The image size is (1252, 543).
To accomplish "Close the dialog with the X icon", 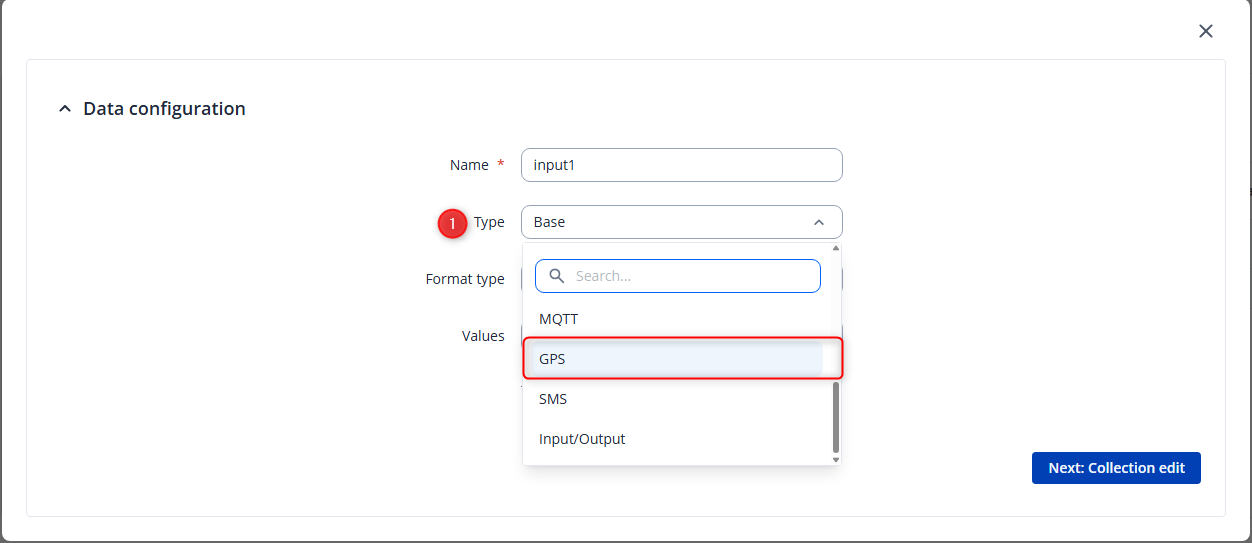I will [1205, 31].
